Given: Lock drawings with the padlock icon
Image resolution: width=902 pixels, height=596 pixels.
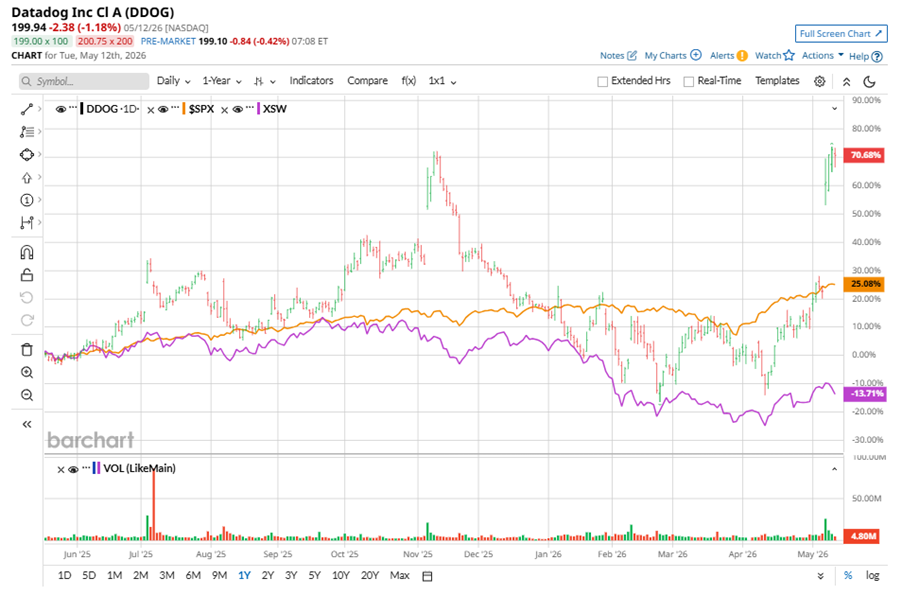Looking at the screenshot, I should [26, 275].
